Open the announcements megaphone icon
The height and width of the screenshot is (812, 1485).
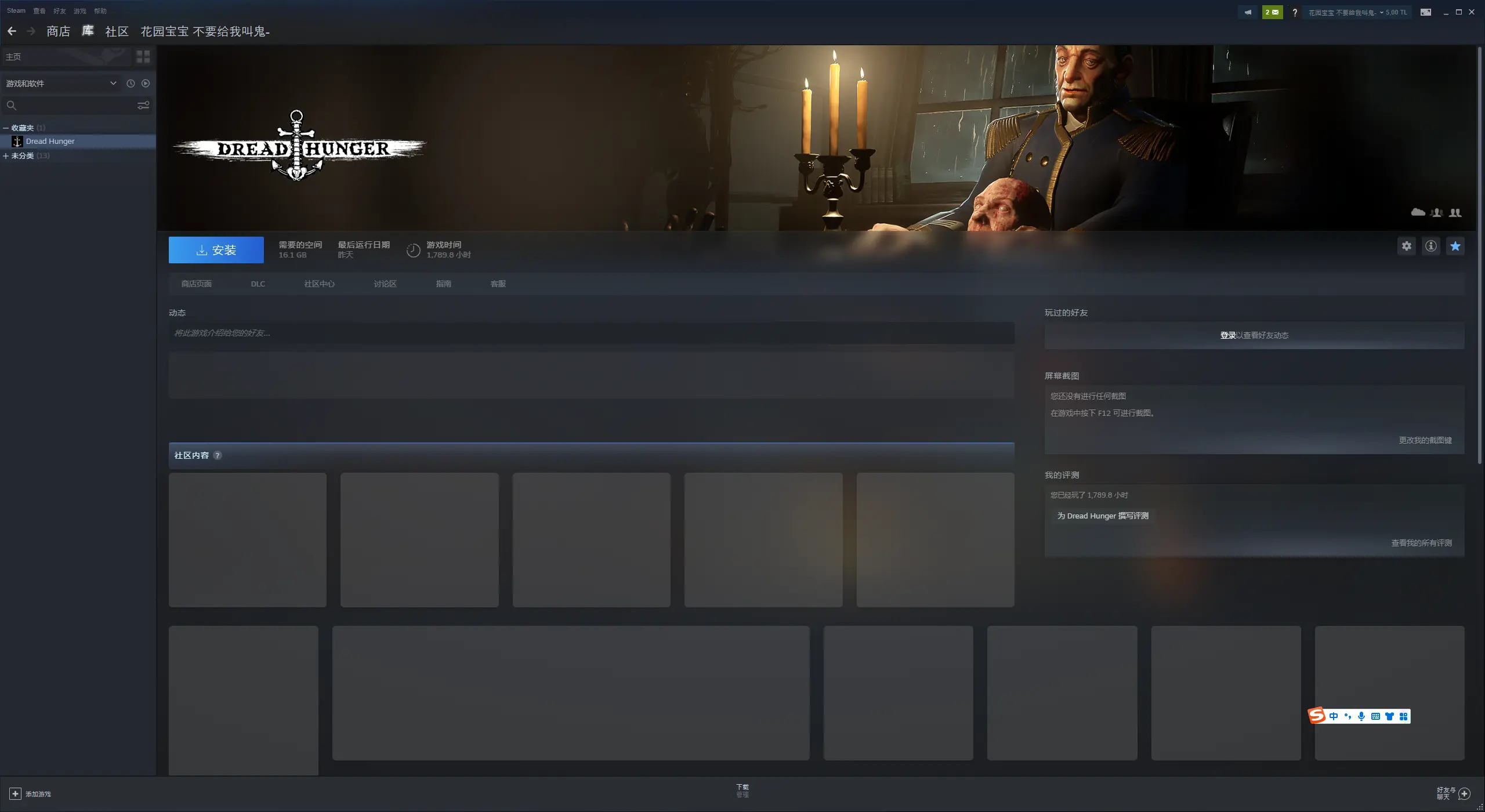point(1248,12)
